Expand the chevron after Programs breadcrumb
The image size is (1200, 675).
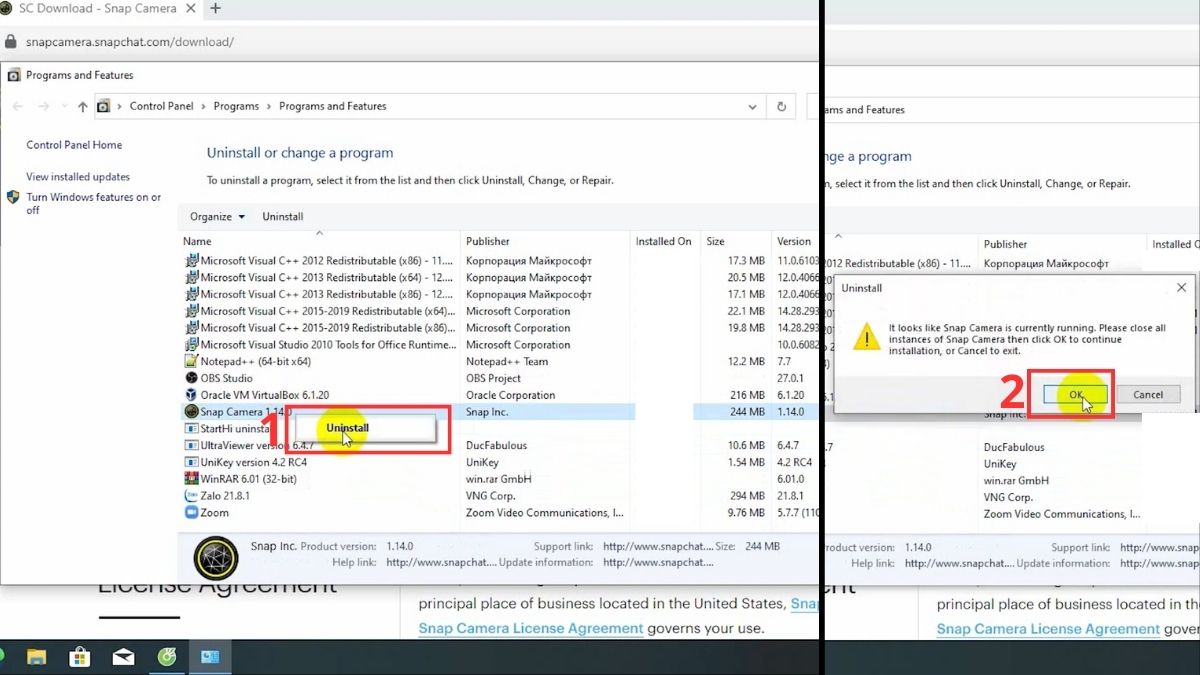point(269,106)
